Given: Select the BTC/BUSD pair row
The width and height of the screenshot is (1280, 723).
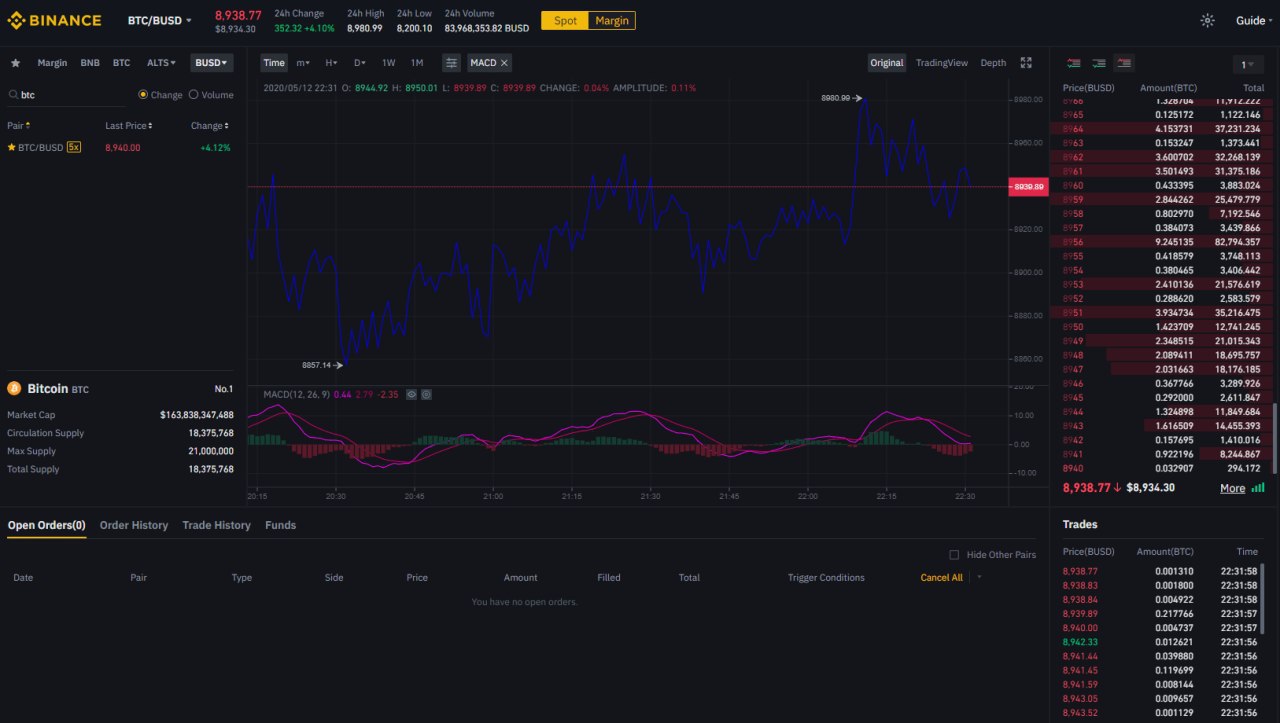Looking at the screenshot, I should (120, 147).
